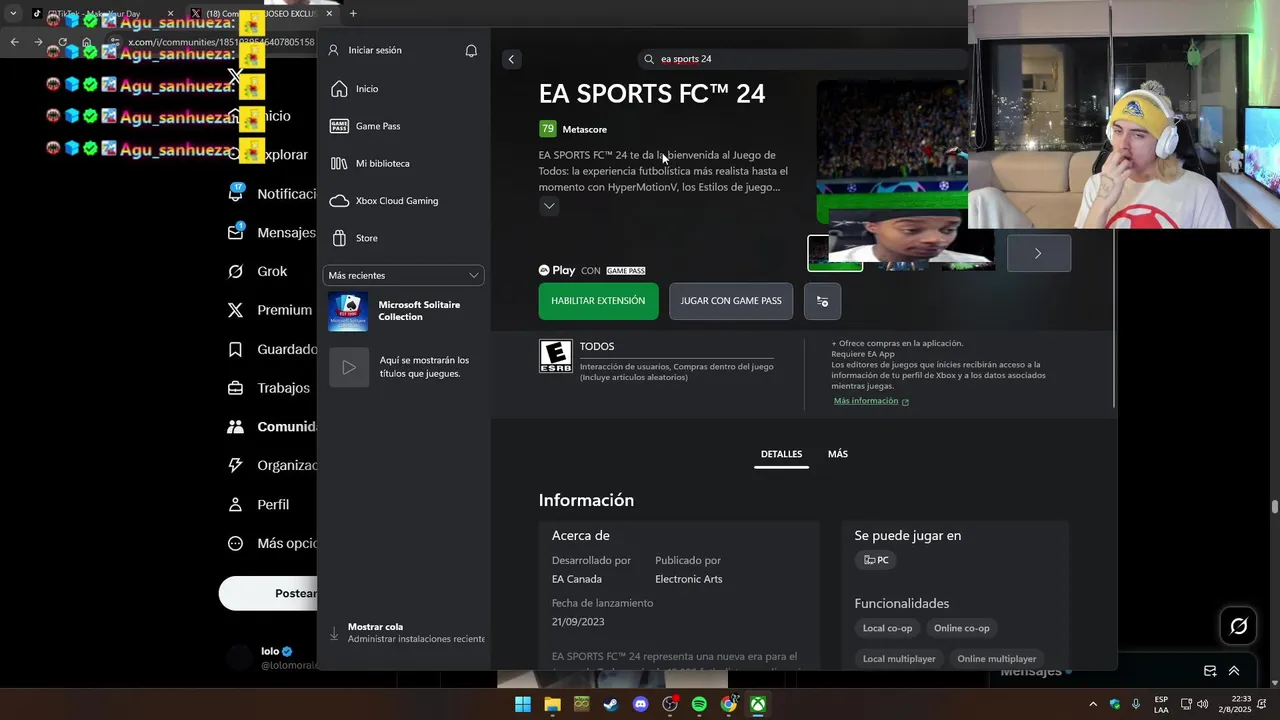
Task: Click the notifications bell in Xbox app
Action: coord(471,50)
